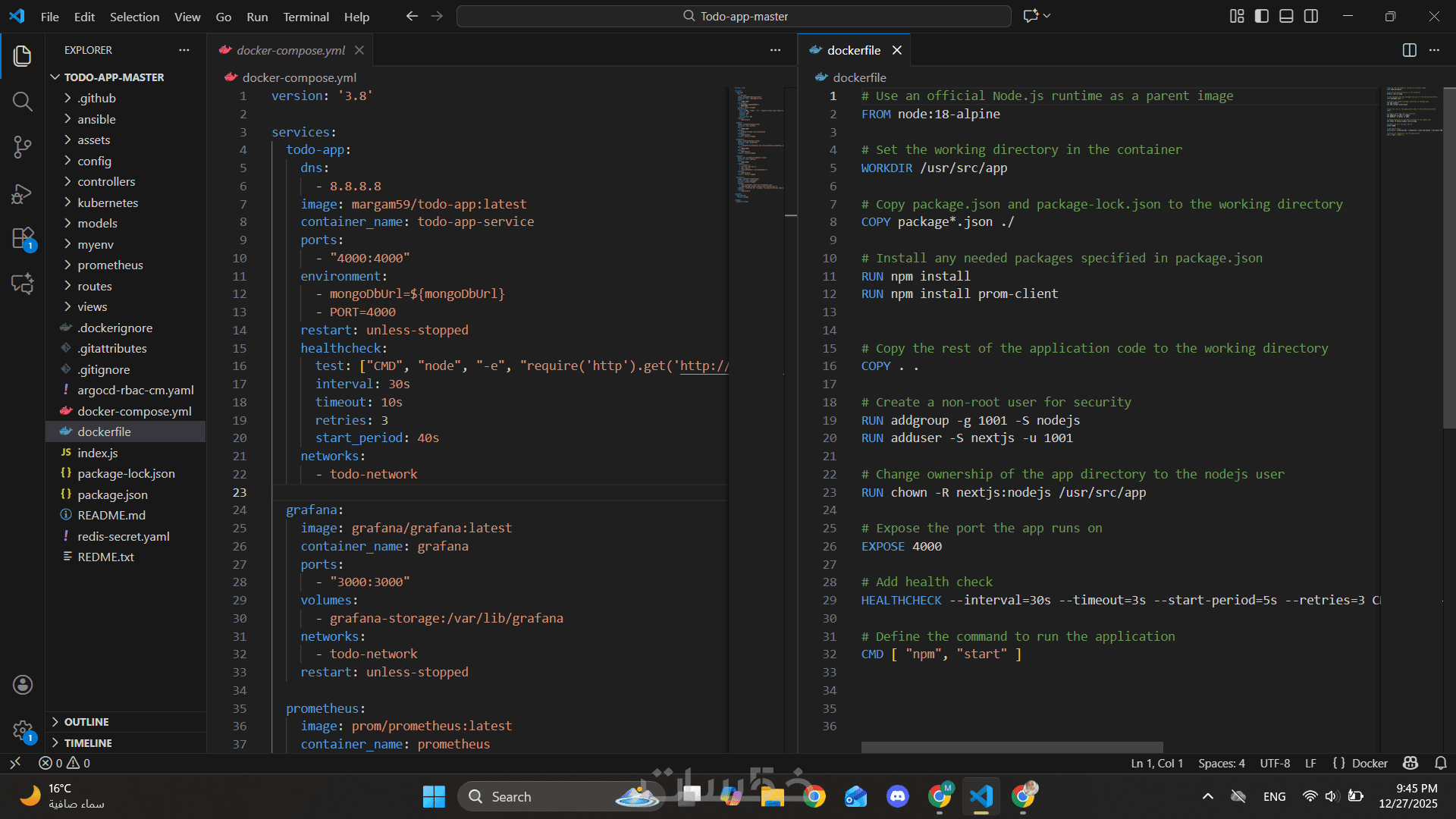Click the dockerfile horizontal scrollbar
1456x819 pixels.
(1012, 747)
